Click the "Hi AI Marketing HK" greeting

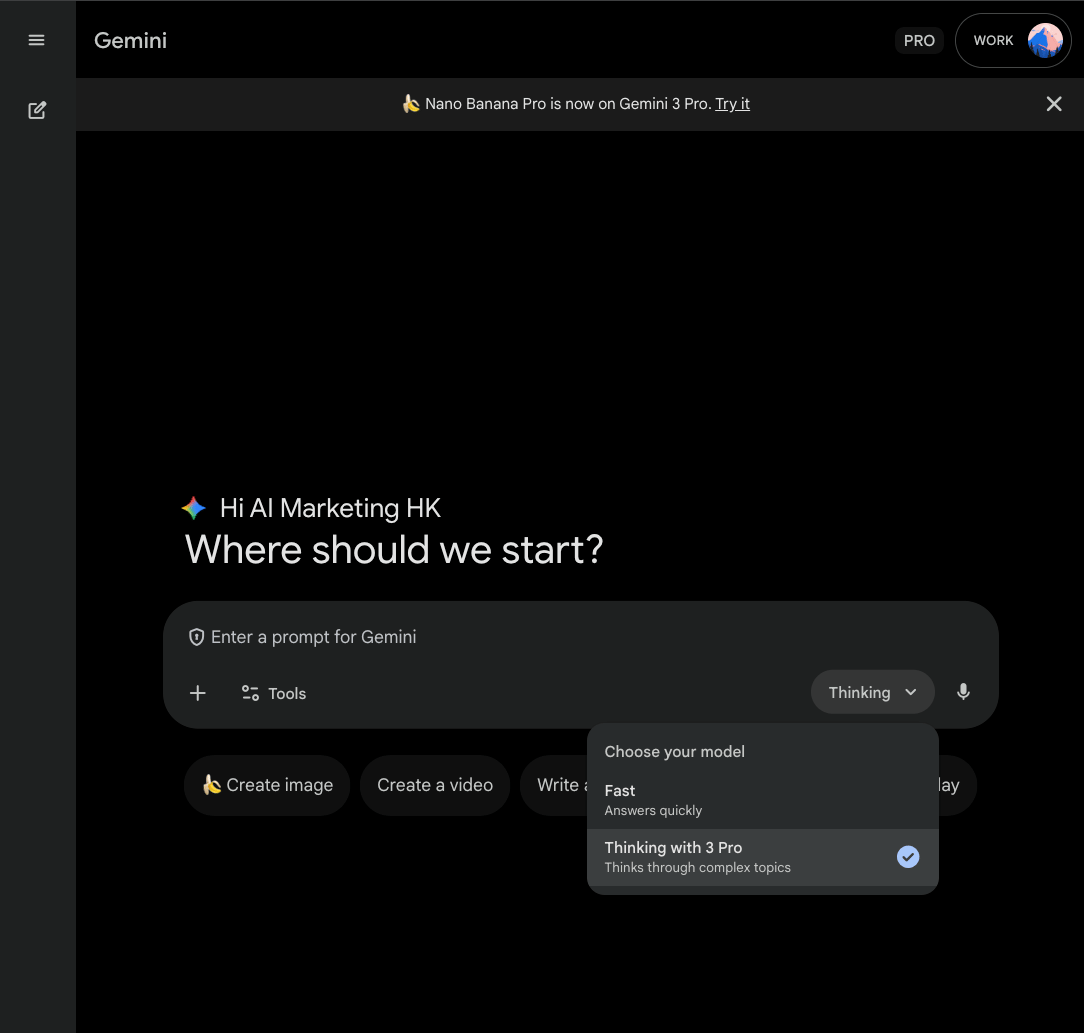[x=330, y=508]
